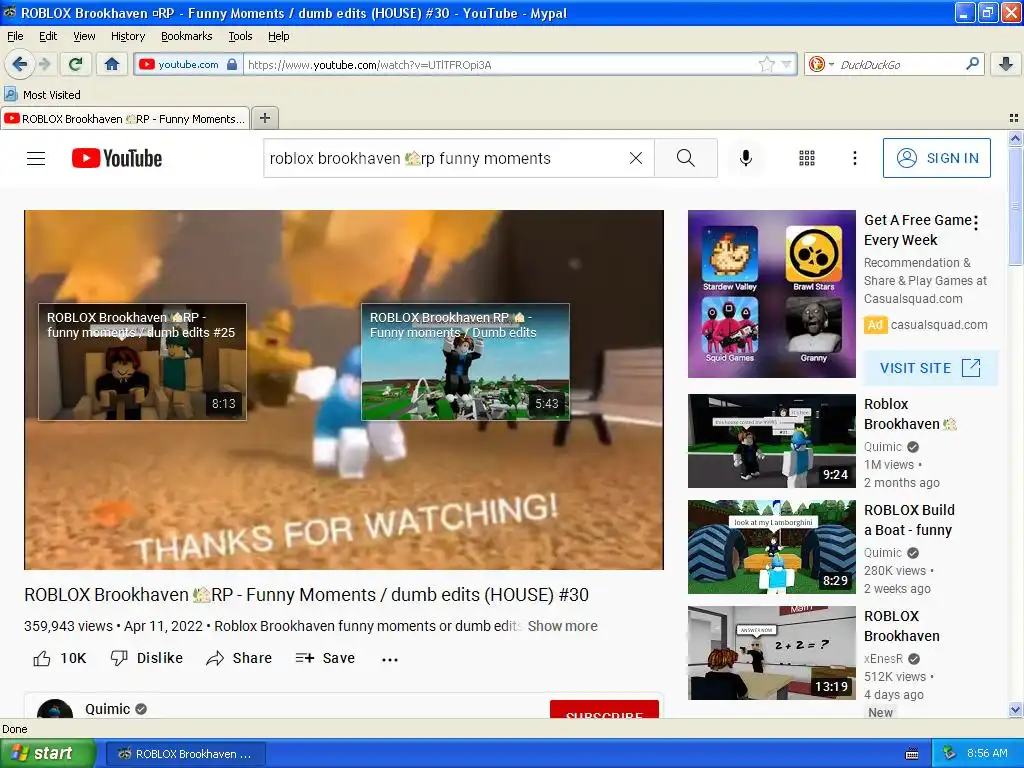Click the 5:43 end-screen video card
The image size is (1024, 768).
(465, 362)
